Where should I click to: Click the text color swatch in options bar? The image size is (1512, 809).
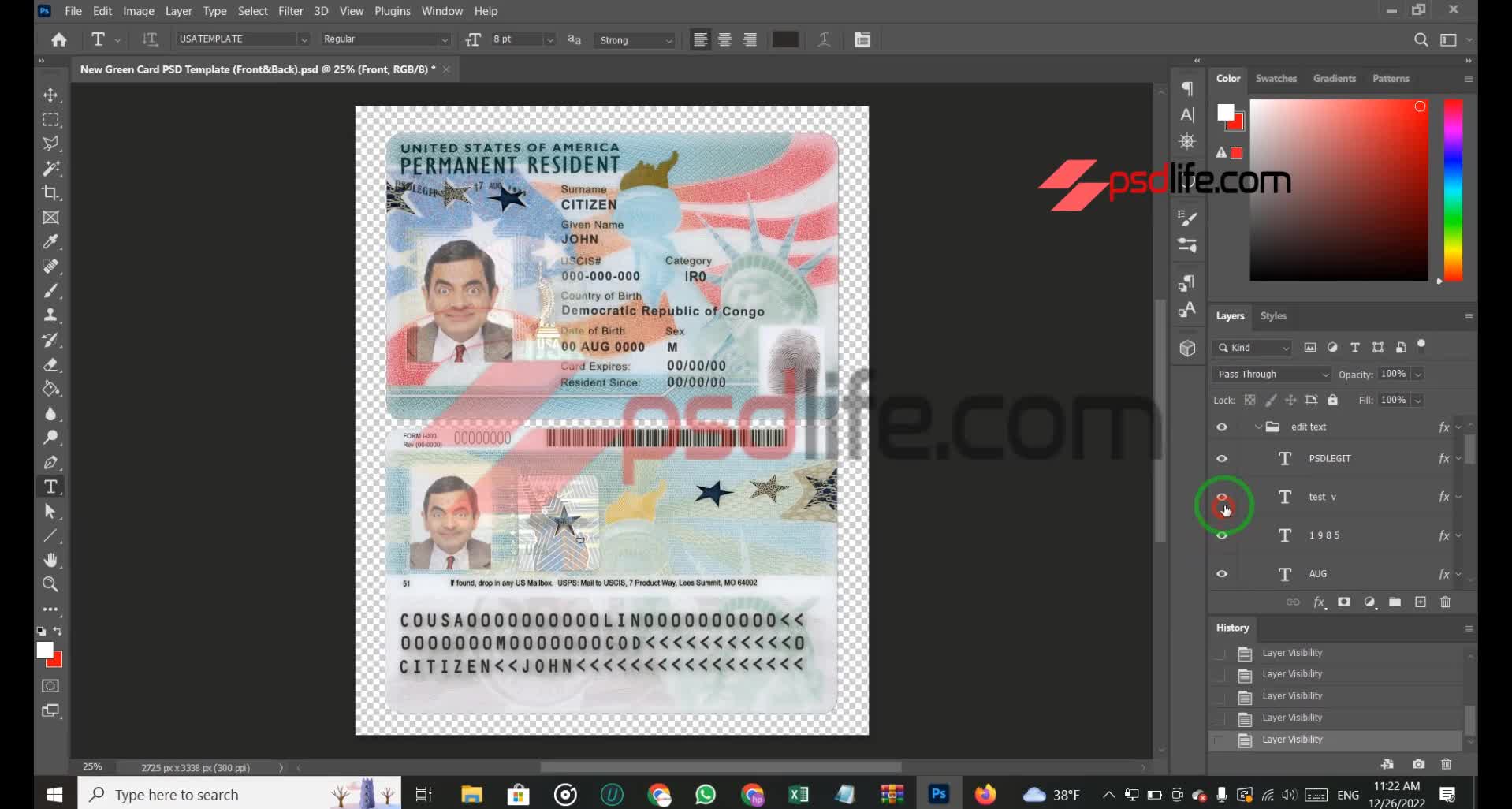pyautogui.click(x=785, y=39)
